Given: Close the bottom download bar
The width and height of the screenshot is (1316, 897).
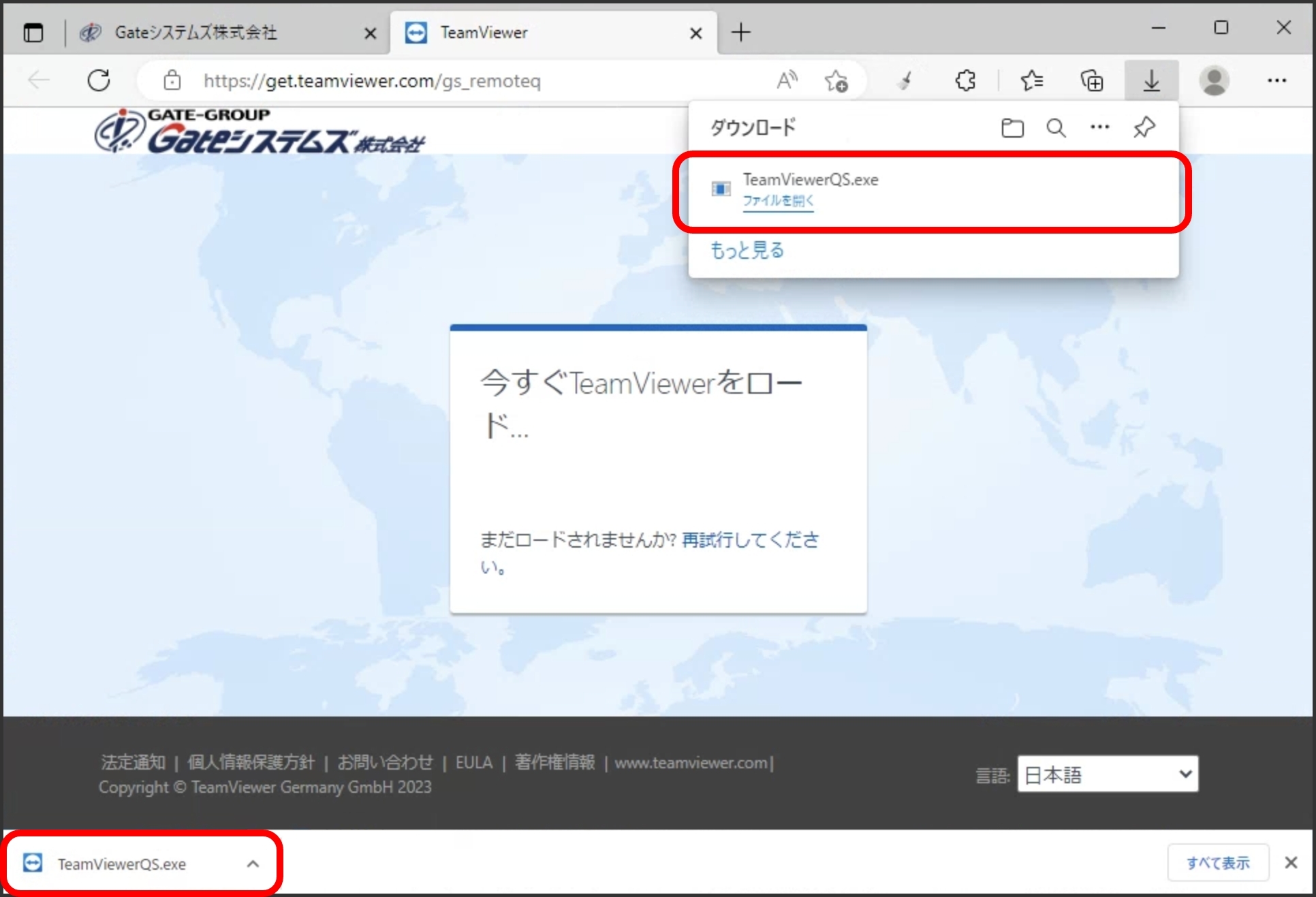Looking at the screenshot, I should pyautogui.click(x=1291, y=863).
